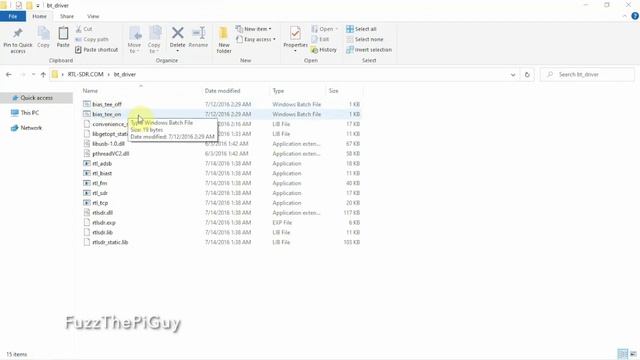640x360 pixels.
Task: Click the Help question mark icon
Action: (x=635, y=16)
